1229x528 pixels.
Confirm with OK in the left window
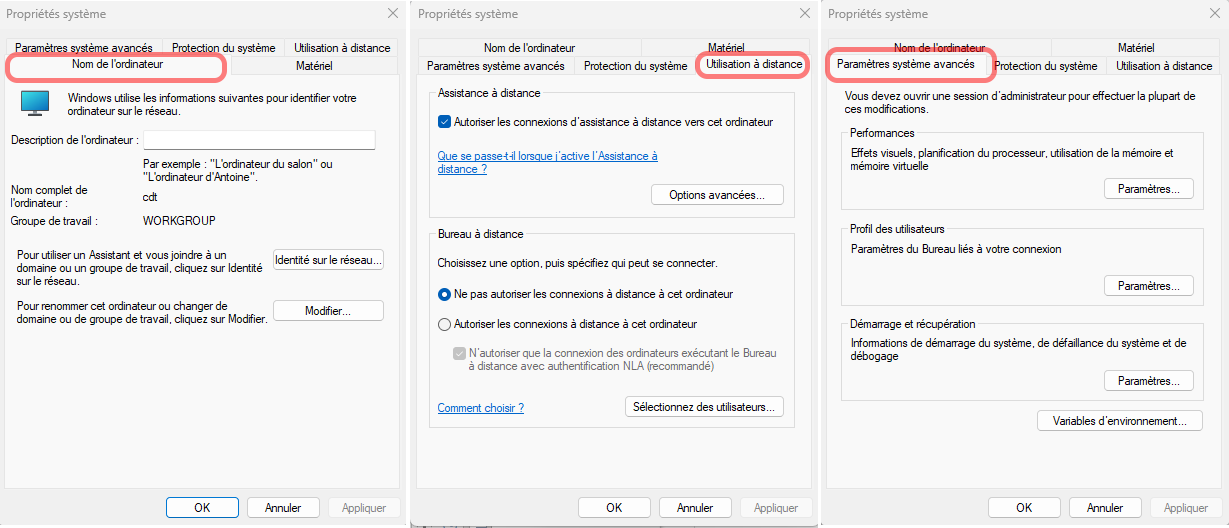[x=202, y=508]
